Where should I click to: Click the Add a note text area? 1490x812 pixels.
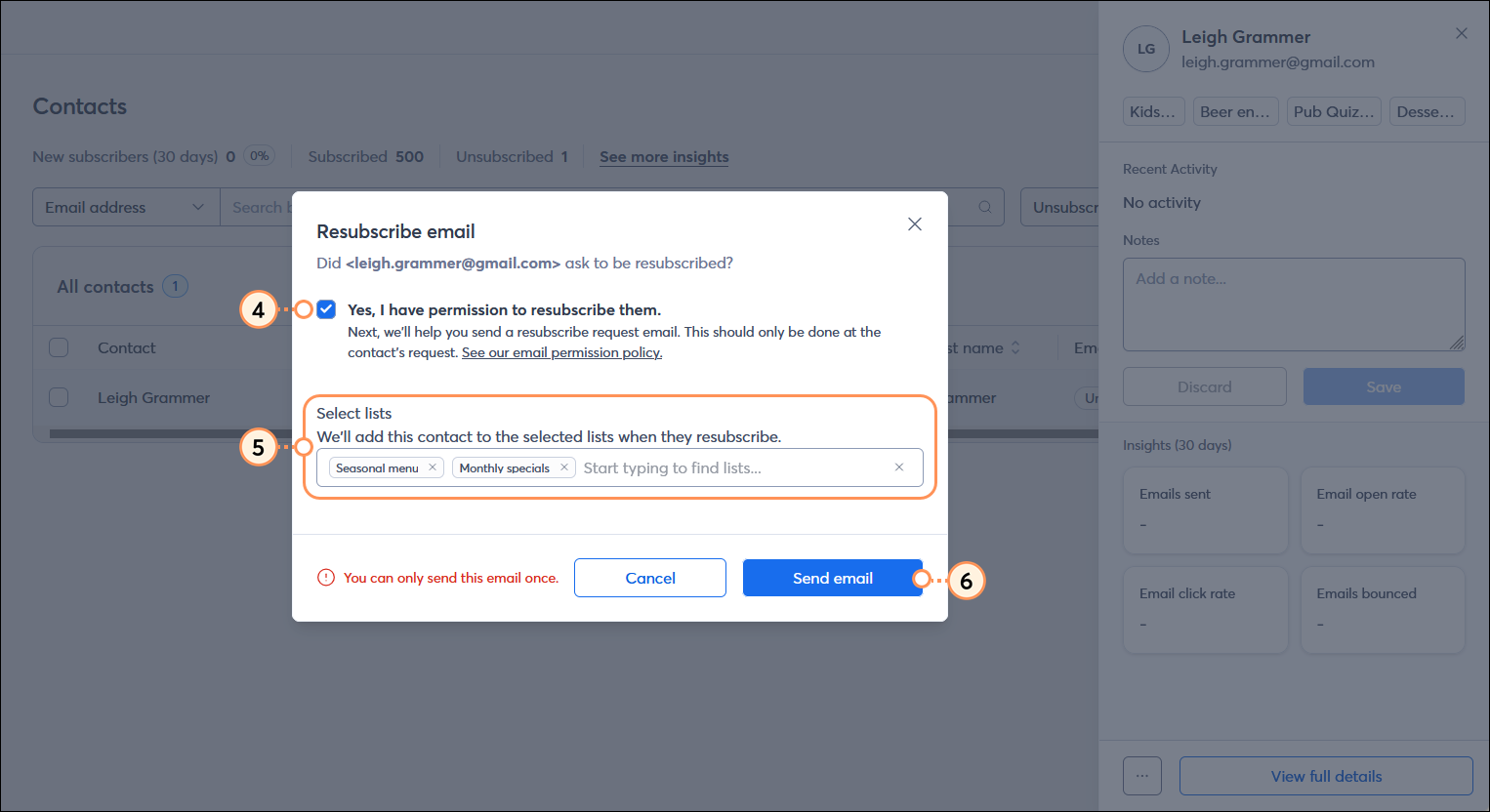(1294, 304)
